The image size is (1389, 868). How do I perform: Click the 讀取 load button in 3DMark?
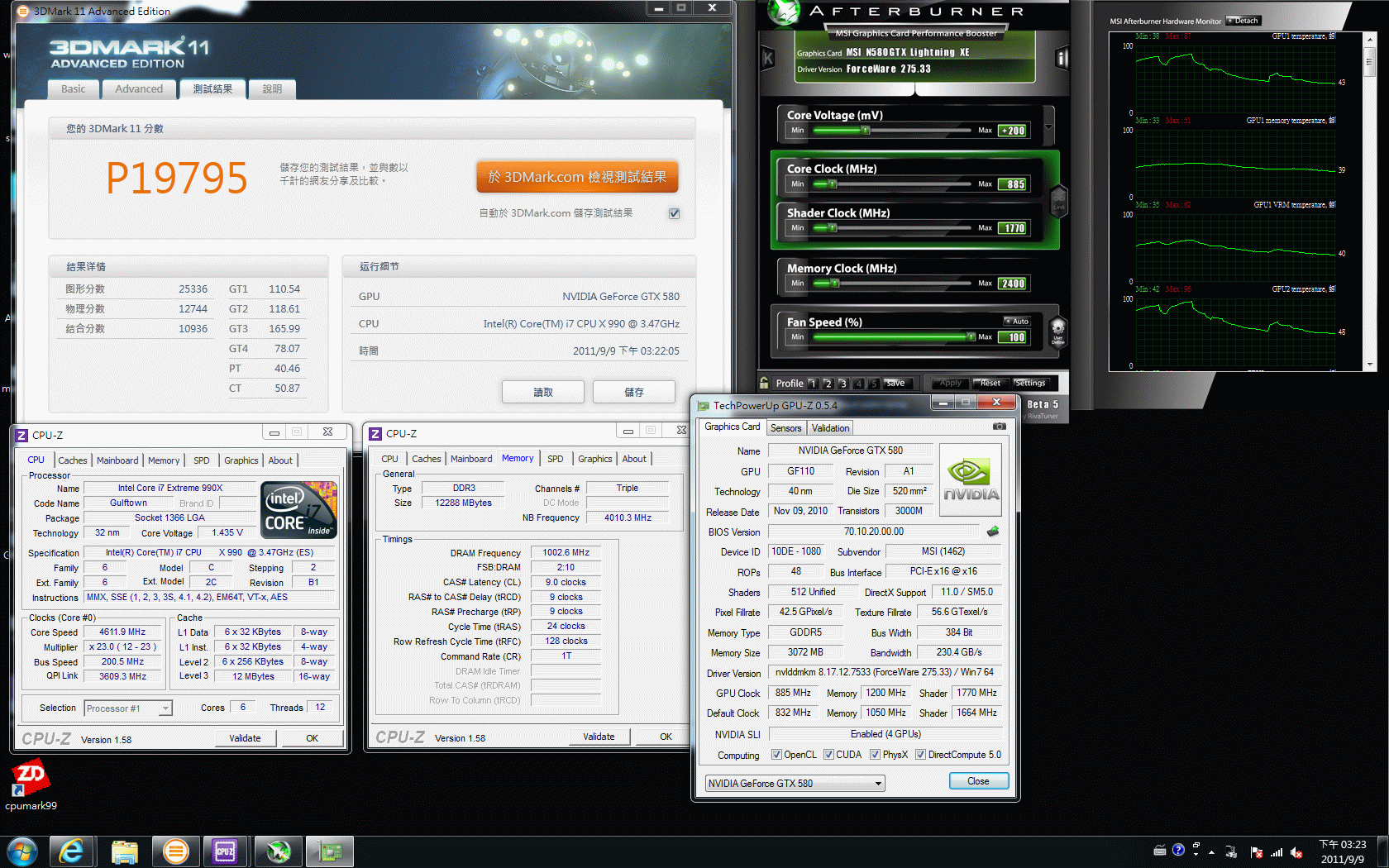click(x=543, y=392)
